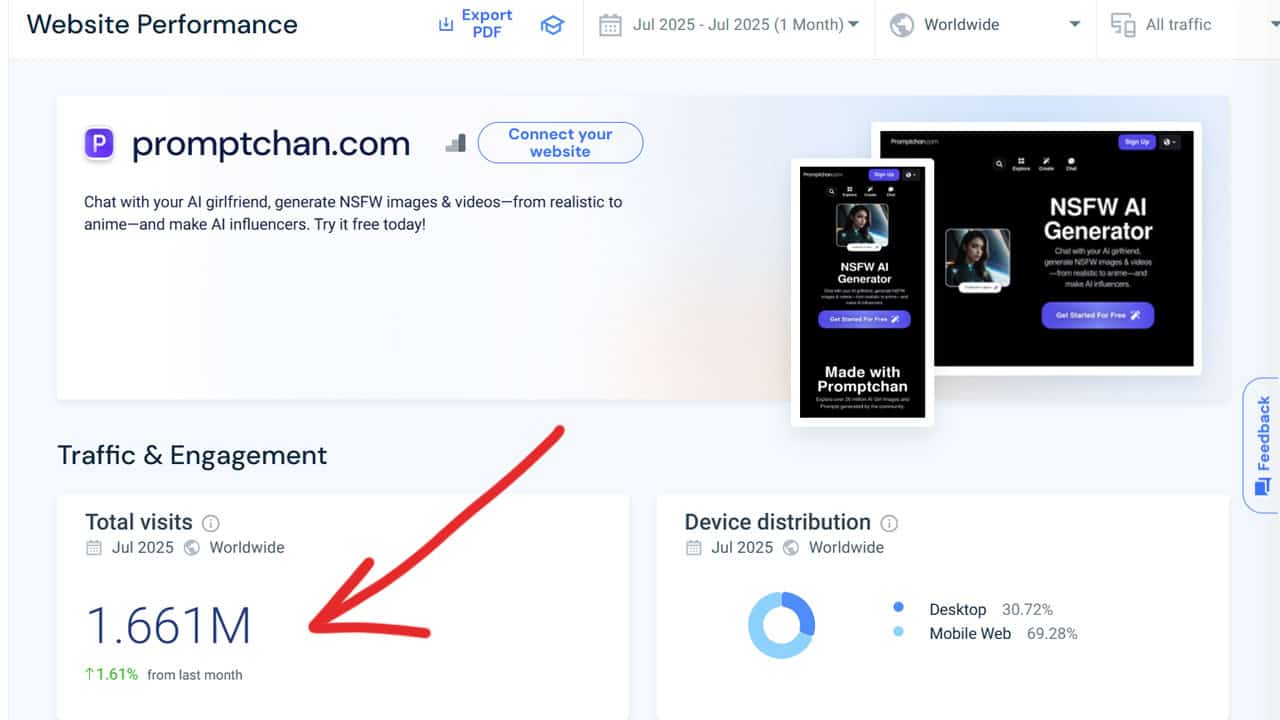
Task: Click the Total visits info icon
Action: pyautogui.click(x=211, y=523)
